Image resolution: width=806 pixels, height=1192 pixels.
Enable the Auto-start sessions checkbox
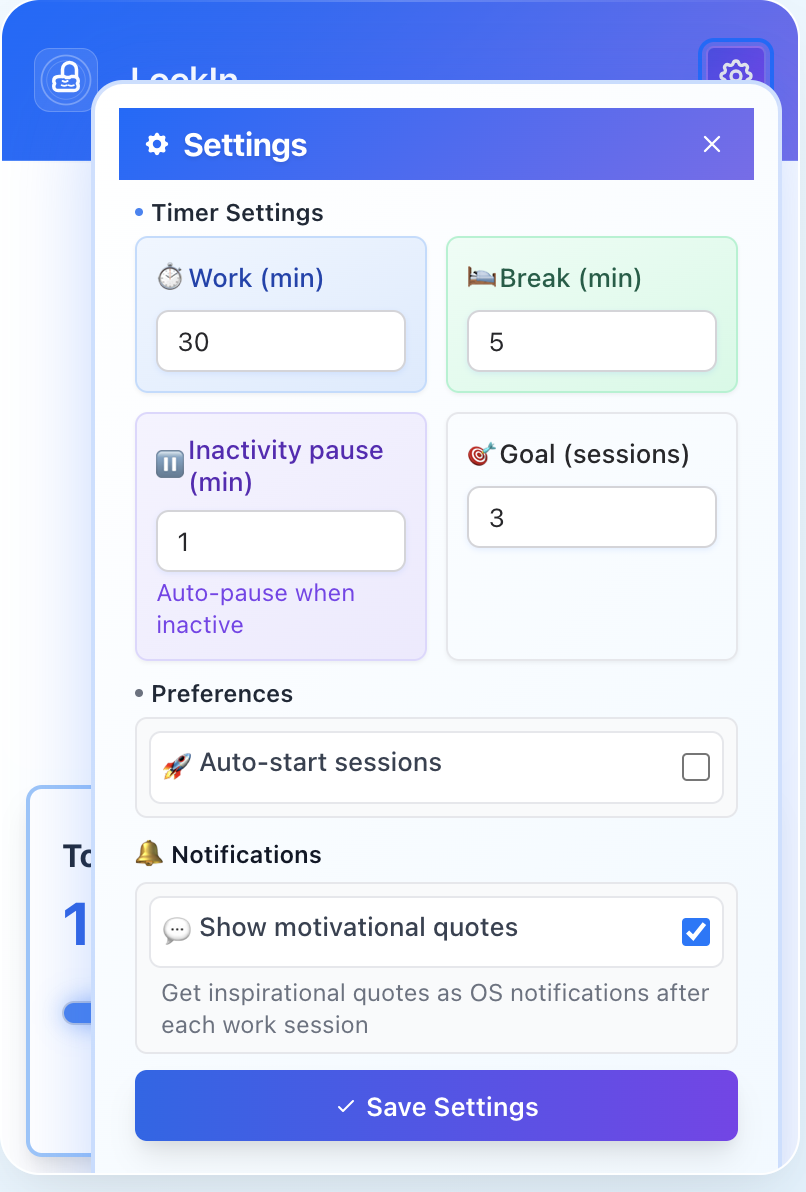click(x=695, y=767)
